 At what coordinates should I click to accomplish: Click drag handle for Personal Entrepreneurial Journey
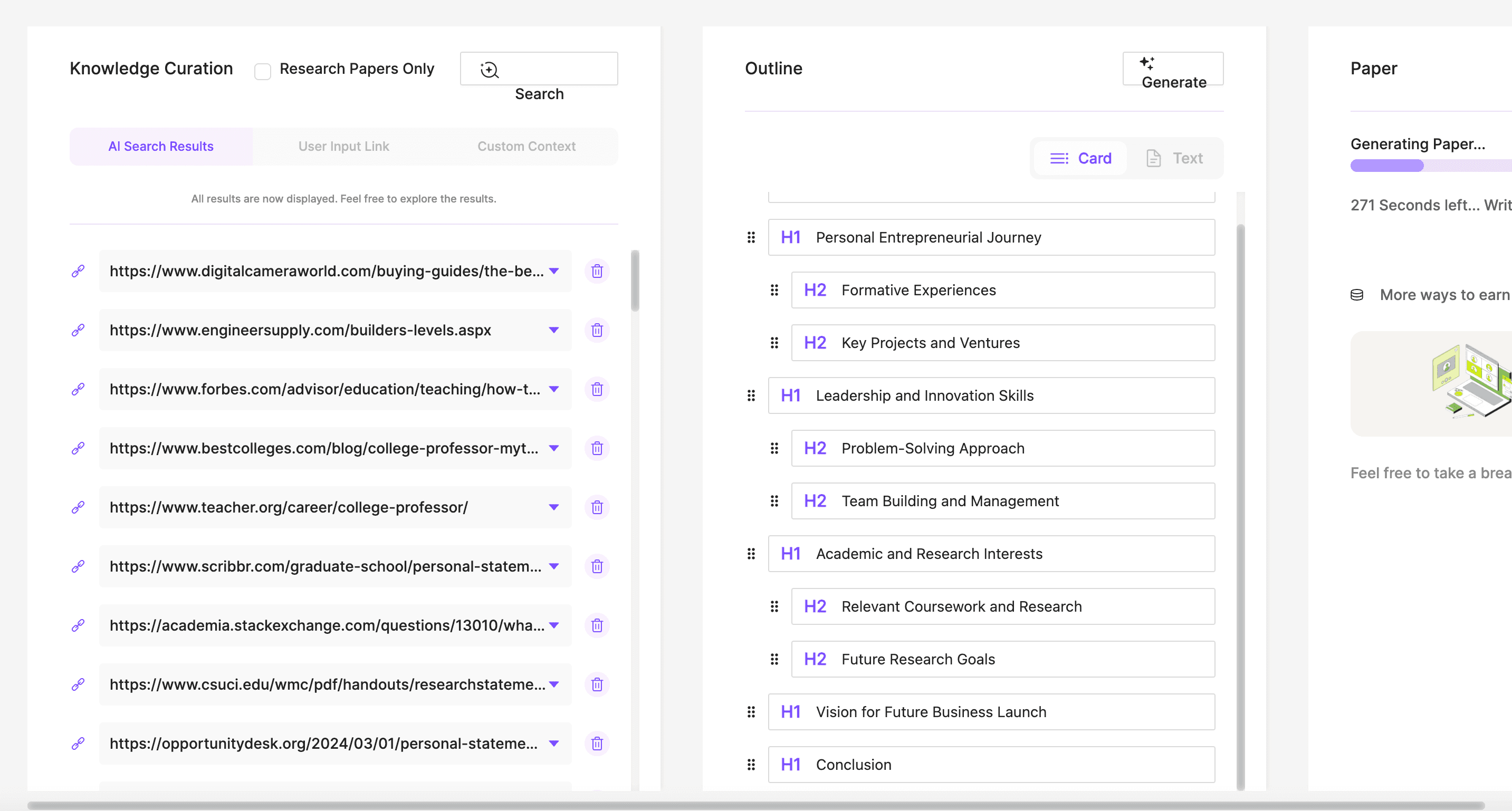pos(751,238)
